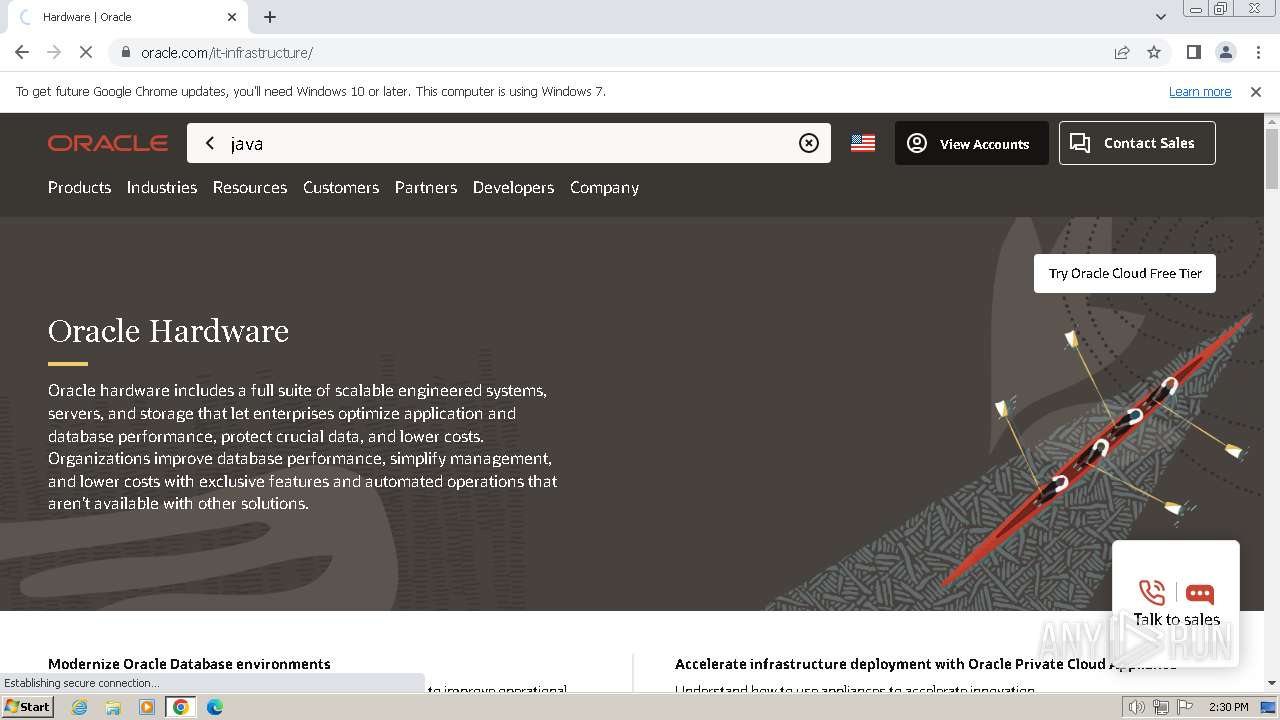Select the Chrome taskbar button
This screenshot has height=720, width=1280.
181,707
